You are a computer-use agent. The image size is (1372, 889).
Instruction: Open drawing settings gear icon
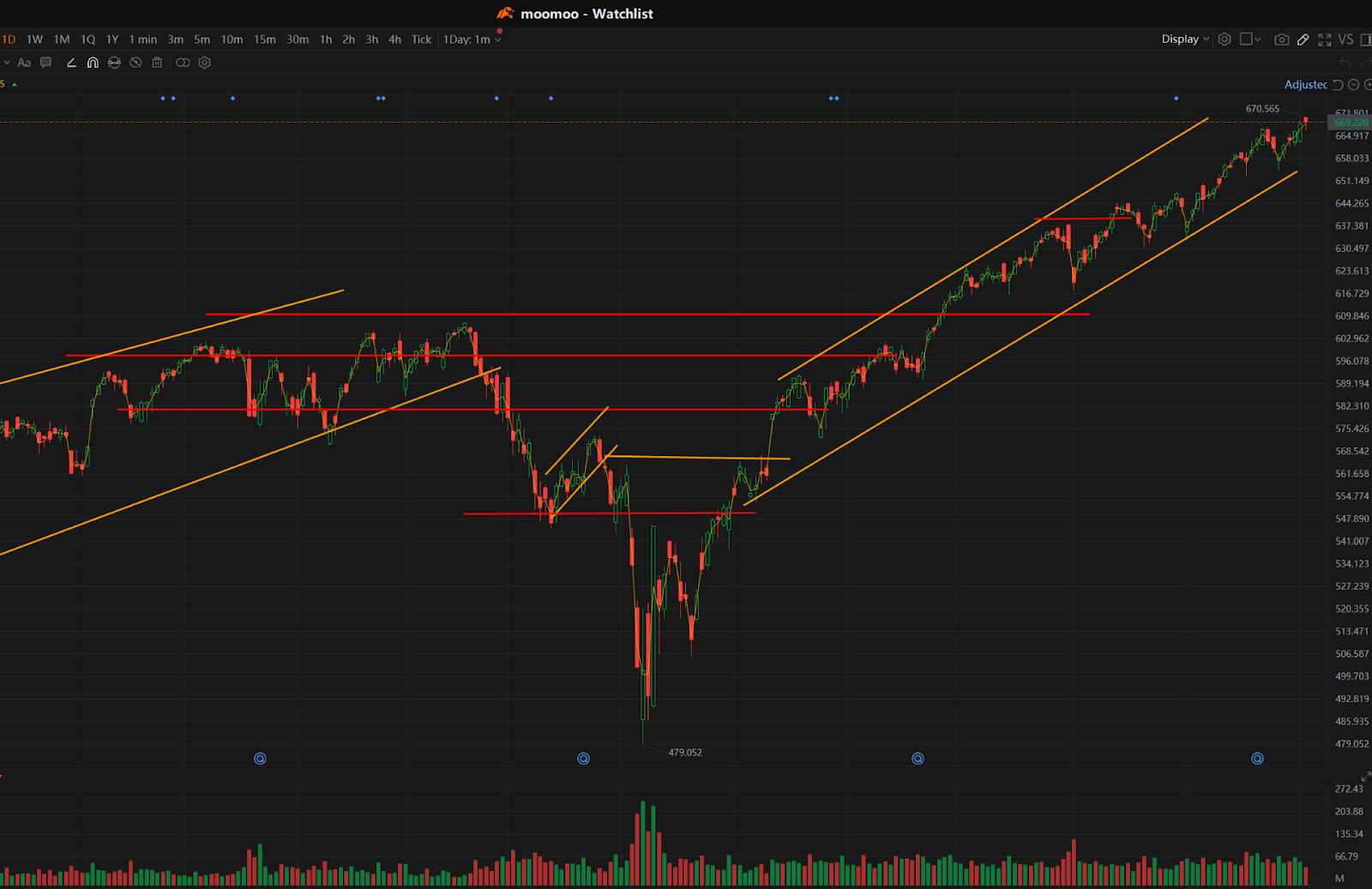(x=204, y=63)
